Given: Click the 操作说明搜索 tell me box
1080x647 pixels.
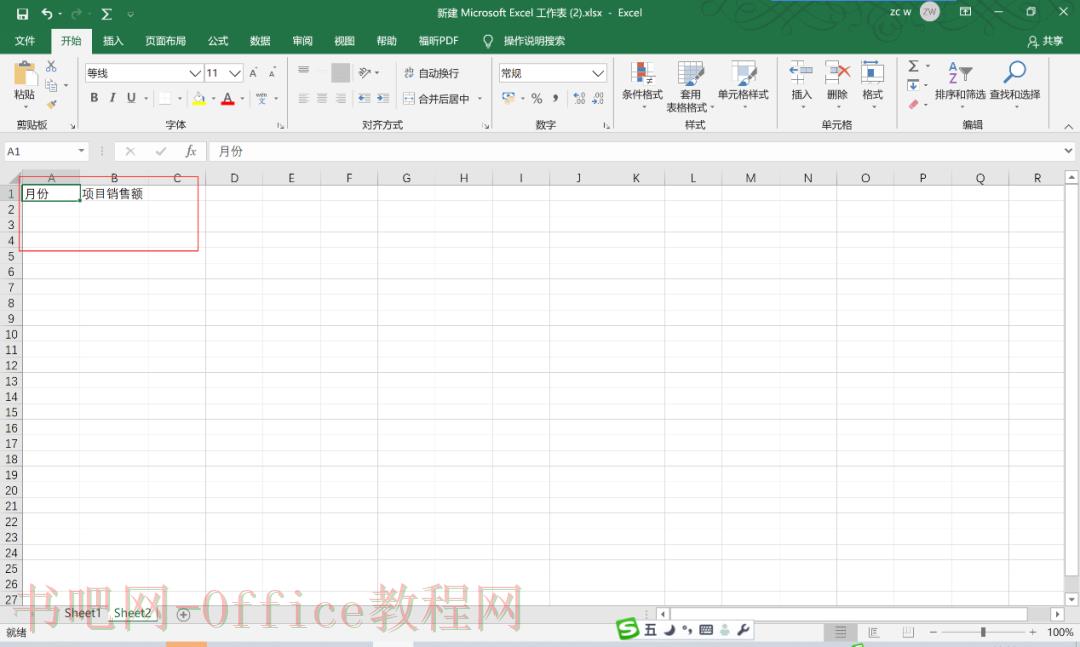Looking at the screenshot, I should 534,41.
